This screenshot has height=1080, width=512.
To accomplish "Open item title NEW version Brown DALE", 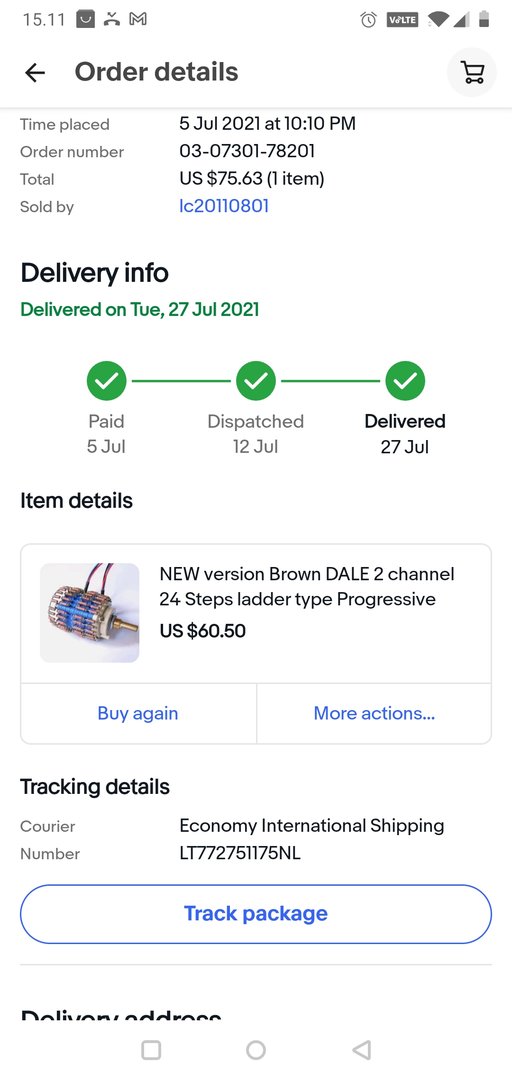I will pyautogui.click(x=307, y=587).
